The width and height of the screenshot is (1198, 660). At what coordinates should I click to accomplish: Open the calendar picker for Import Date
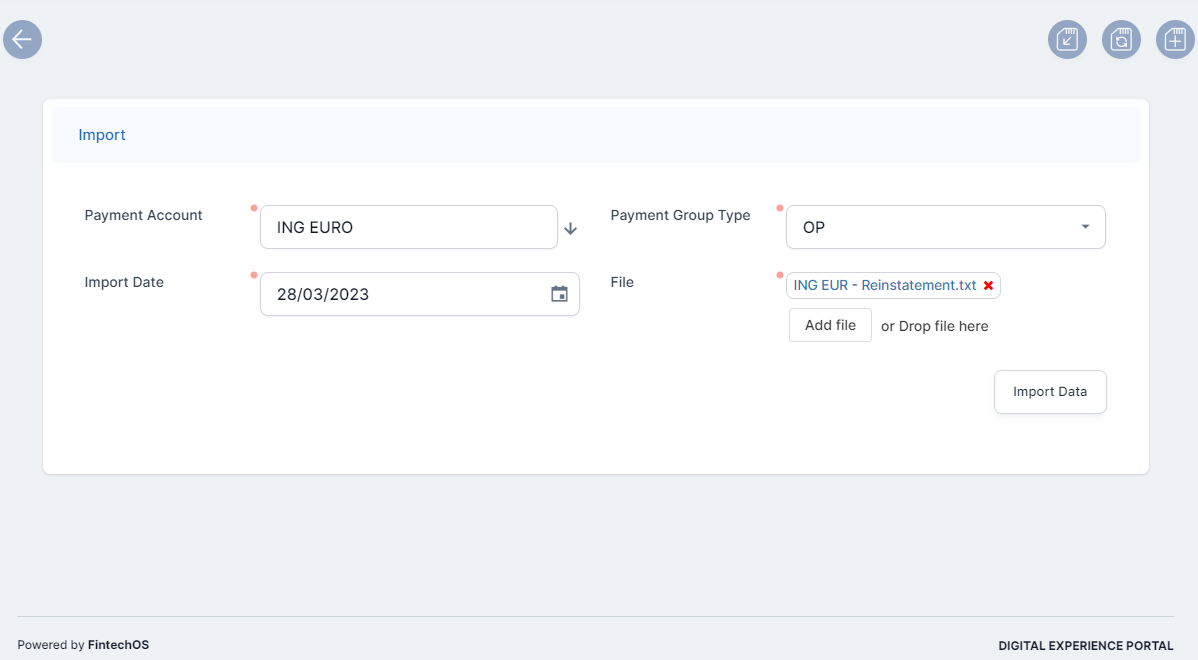point(559,294)
